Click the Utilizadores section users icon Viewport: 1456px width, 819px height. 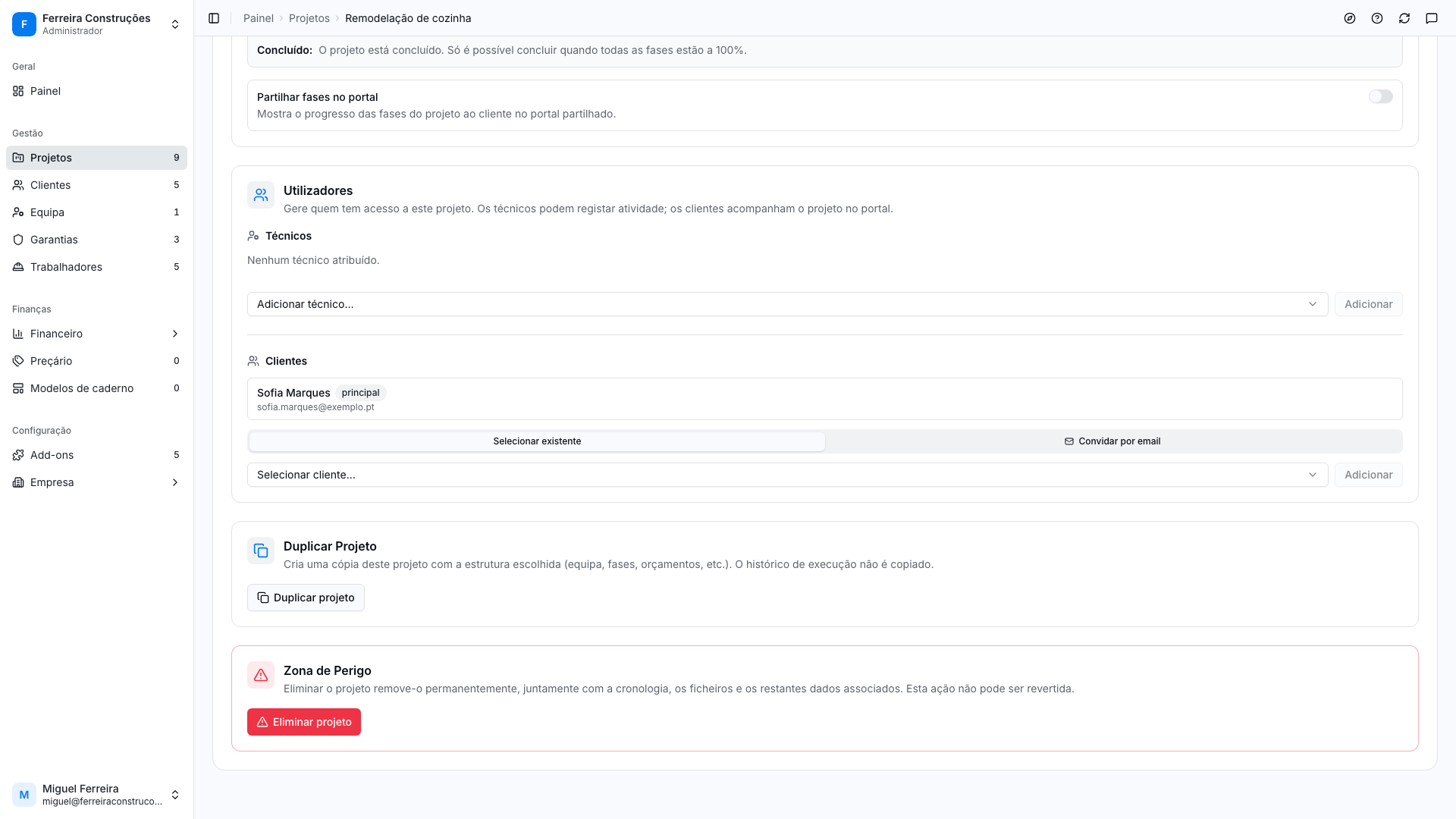click(x=261, y=195)
